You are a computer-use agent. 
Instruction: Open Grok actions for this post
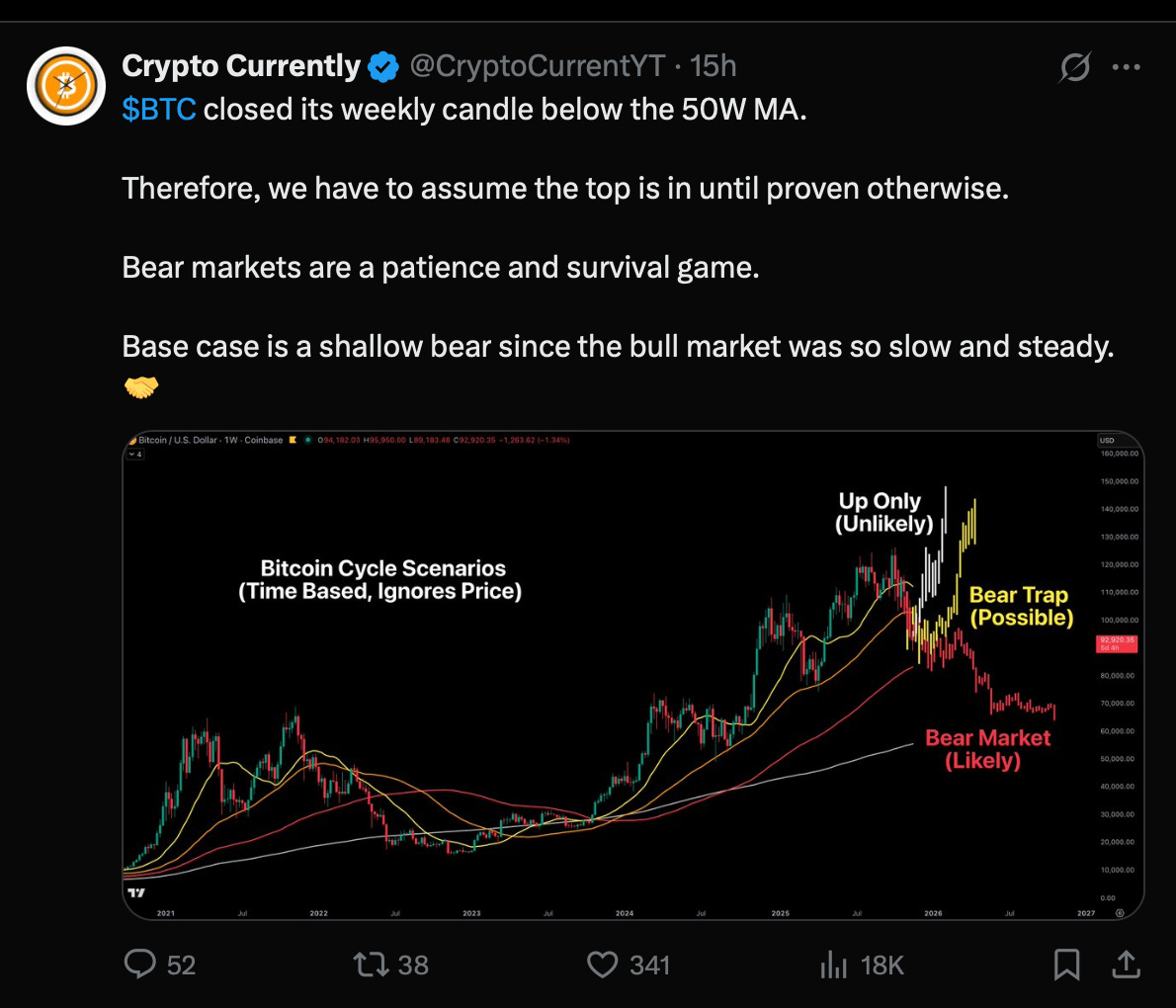(1073, 67)
